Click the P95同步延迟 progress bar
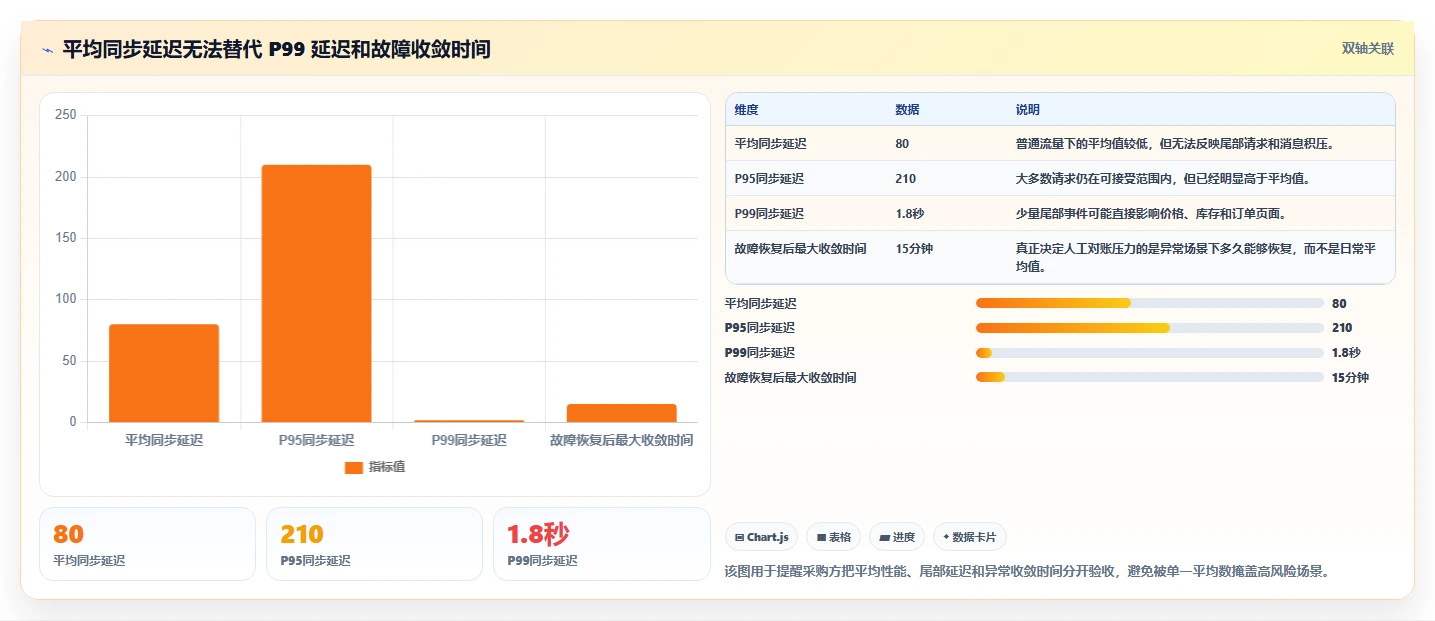 click(1150, 328)
